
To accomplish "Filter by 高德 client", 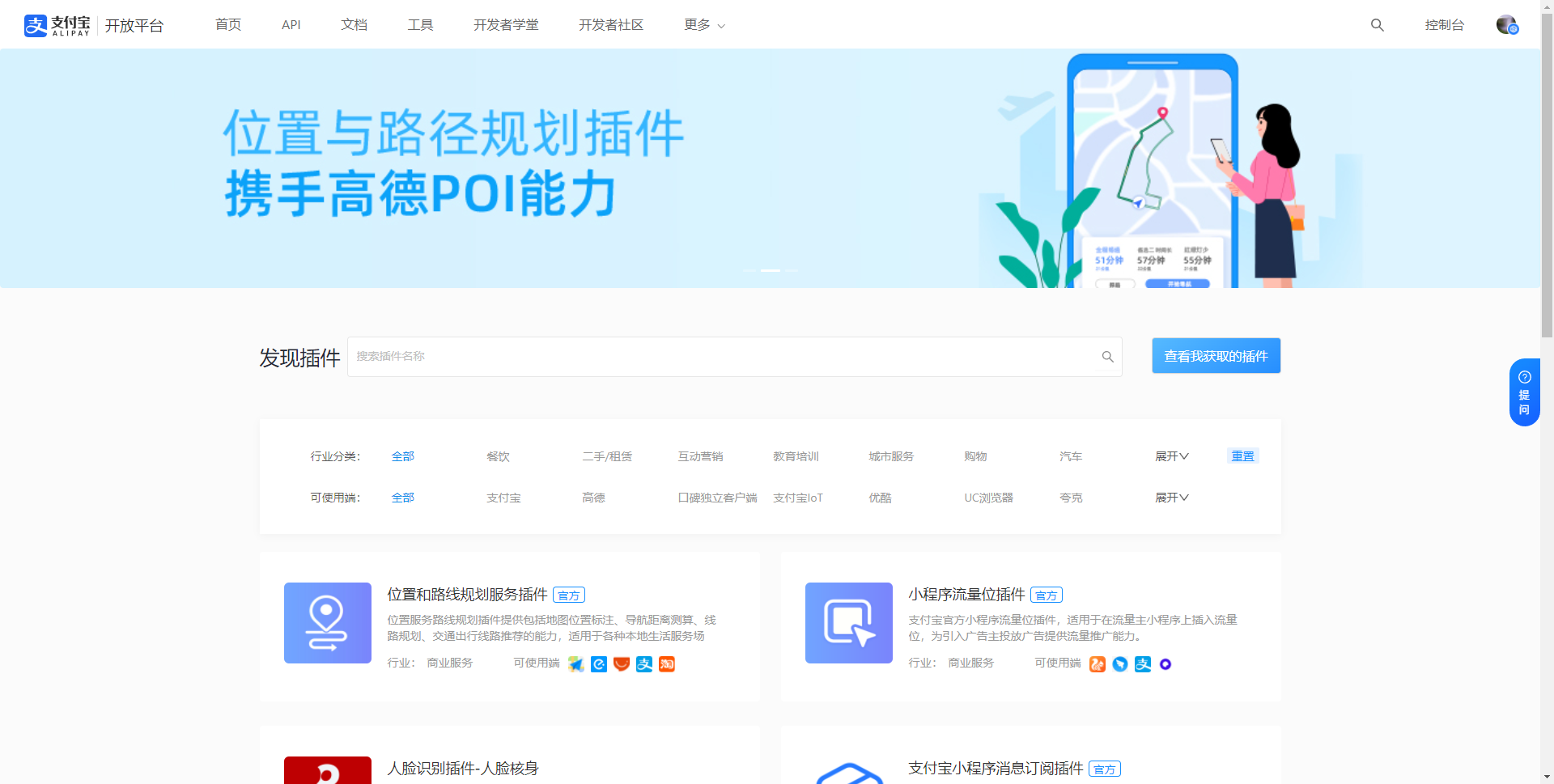I will click(594, 498).
